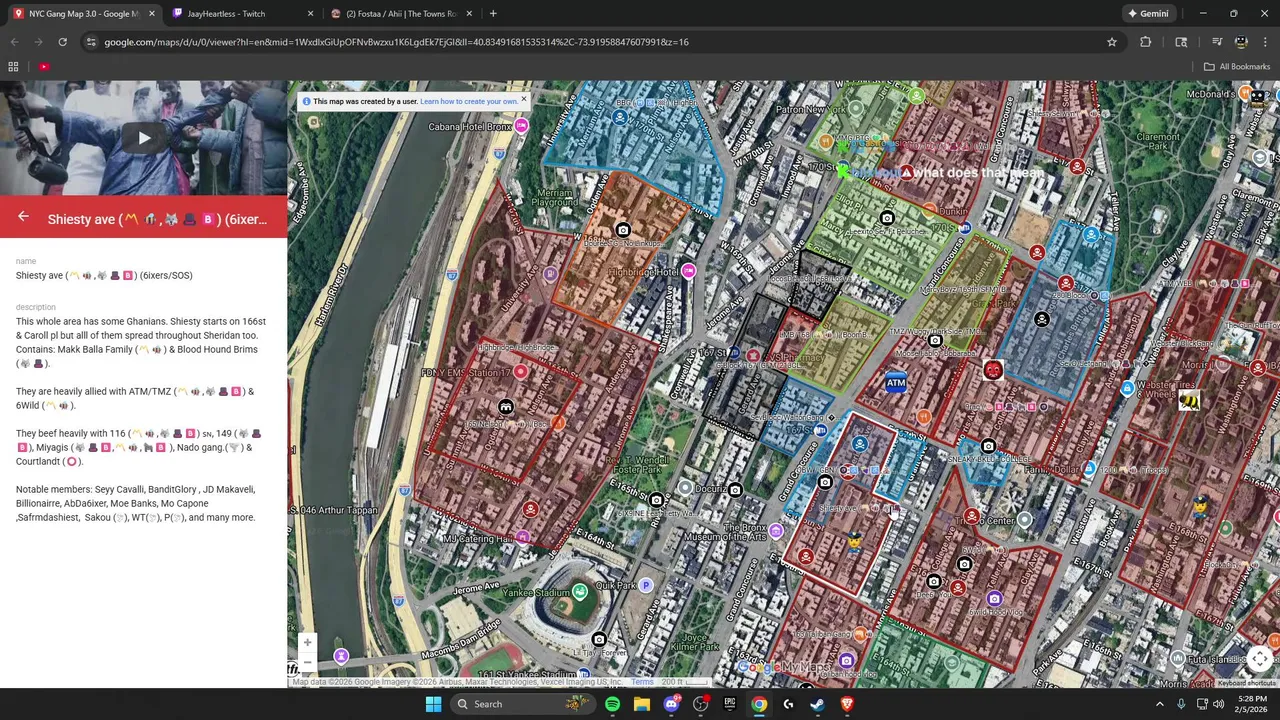Open the YouTube bookmark icon
This screenshot has width=1280, height=720.
(44, 67)
